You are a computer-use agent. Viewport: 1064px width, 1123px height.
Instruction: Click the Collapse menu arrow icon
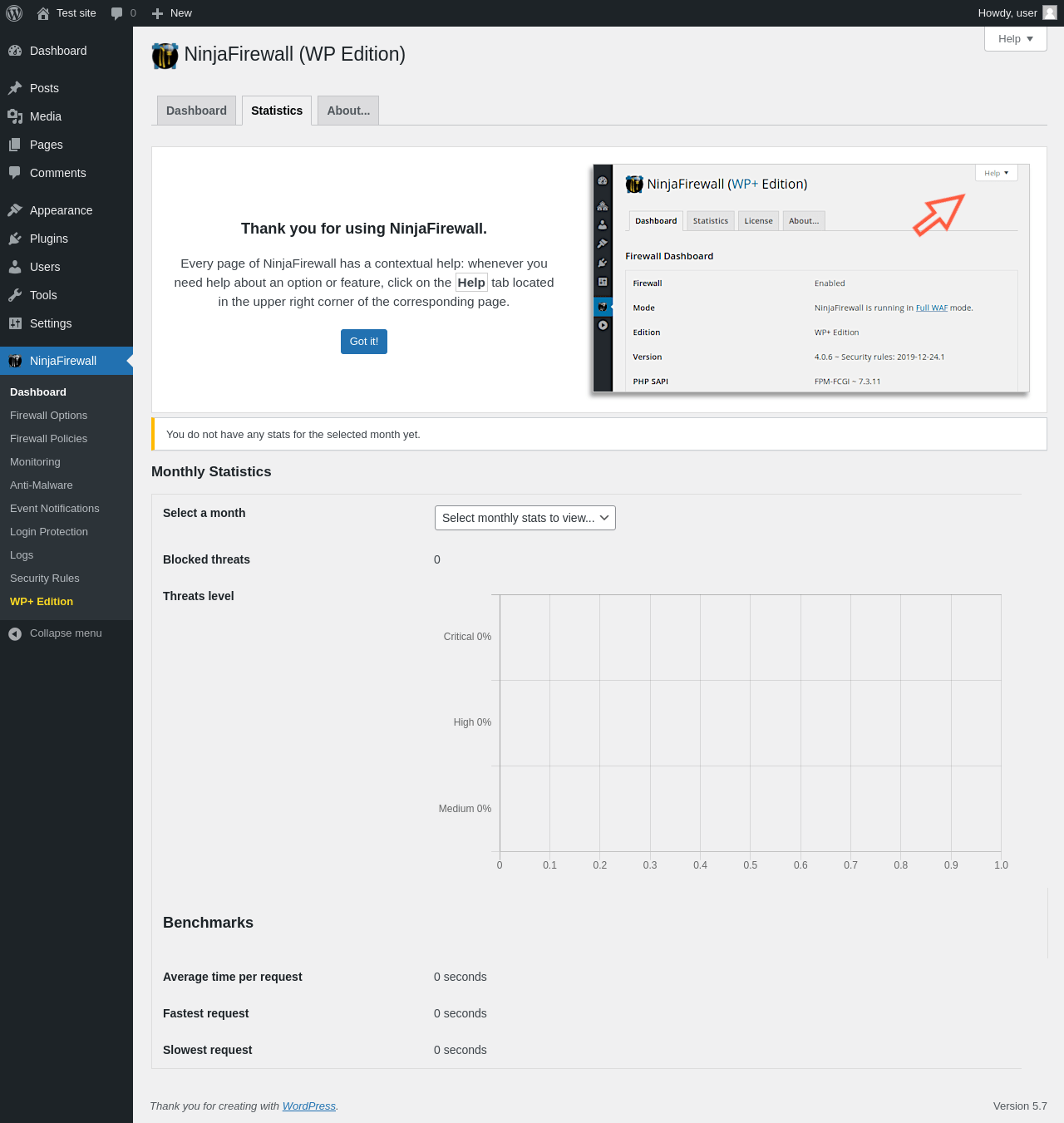[15, 633]
